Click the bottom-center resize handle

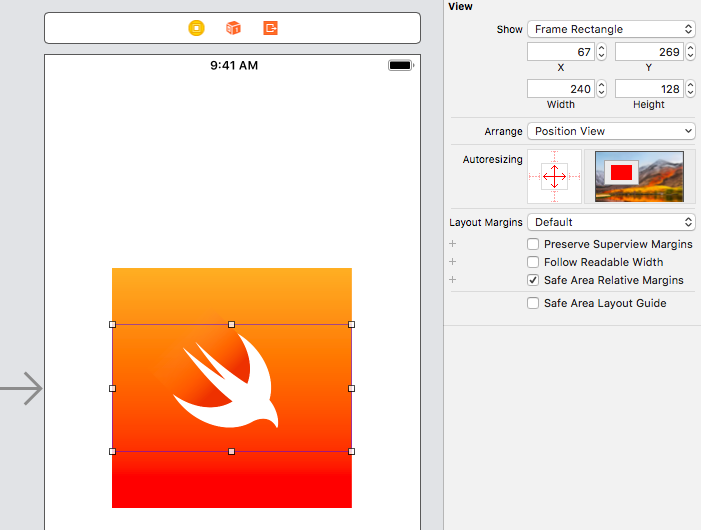click(232, 451)
